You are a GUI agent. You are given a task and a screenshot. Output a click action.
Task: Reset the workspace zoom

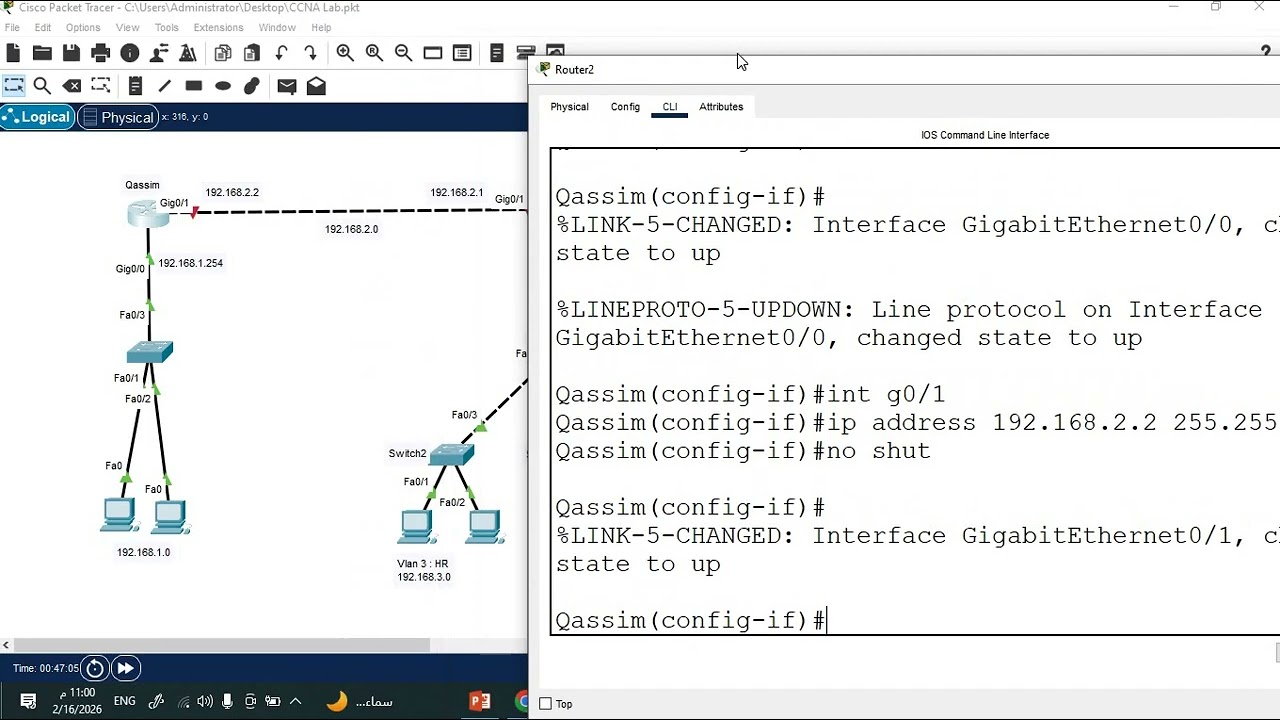point(374,53)
